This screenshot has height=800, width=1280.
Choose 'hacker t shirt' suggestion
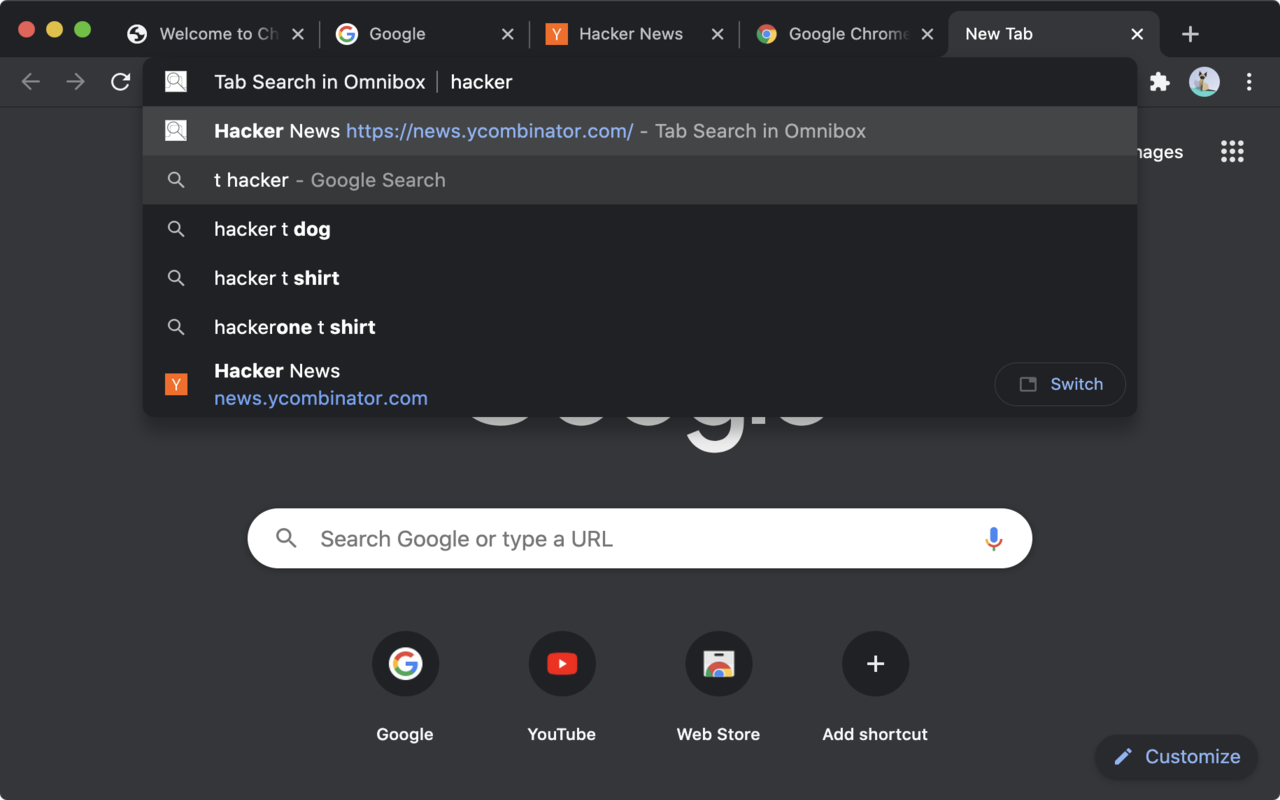[640, 278]
